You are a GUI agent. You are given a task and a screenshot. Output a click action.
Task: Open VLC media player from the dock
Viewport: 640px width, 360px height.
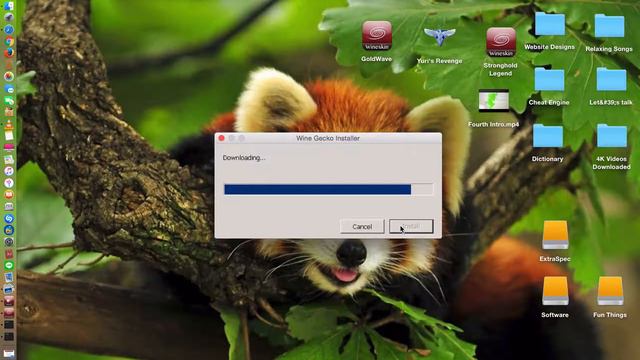(9, 124)
